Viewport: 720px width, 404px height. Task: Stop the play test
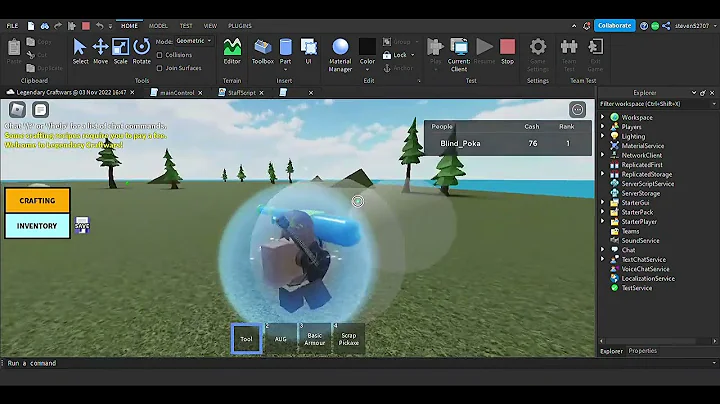tap(507, 51)
